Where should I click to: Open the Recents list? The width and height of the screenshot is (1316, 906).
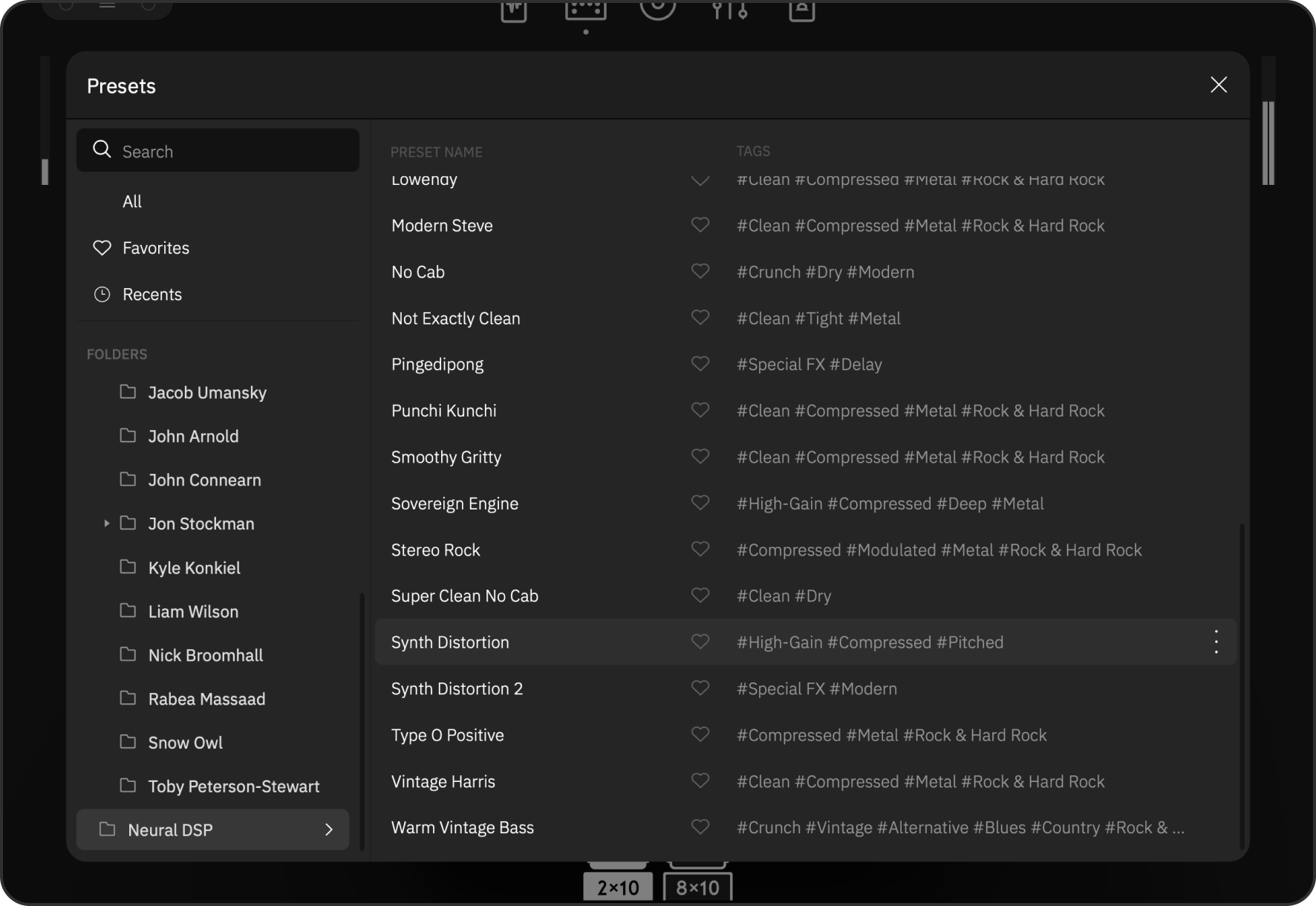pos(152,294)
